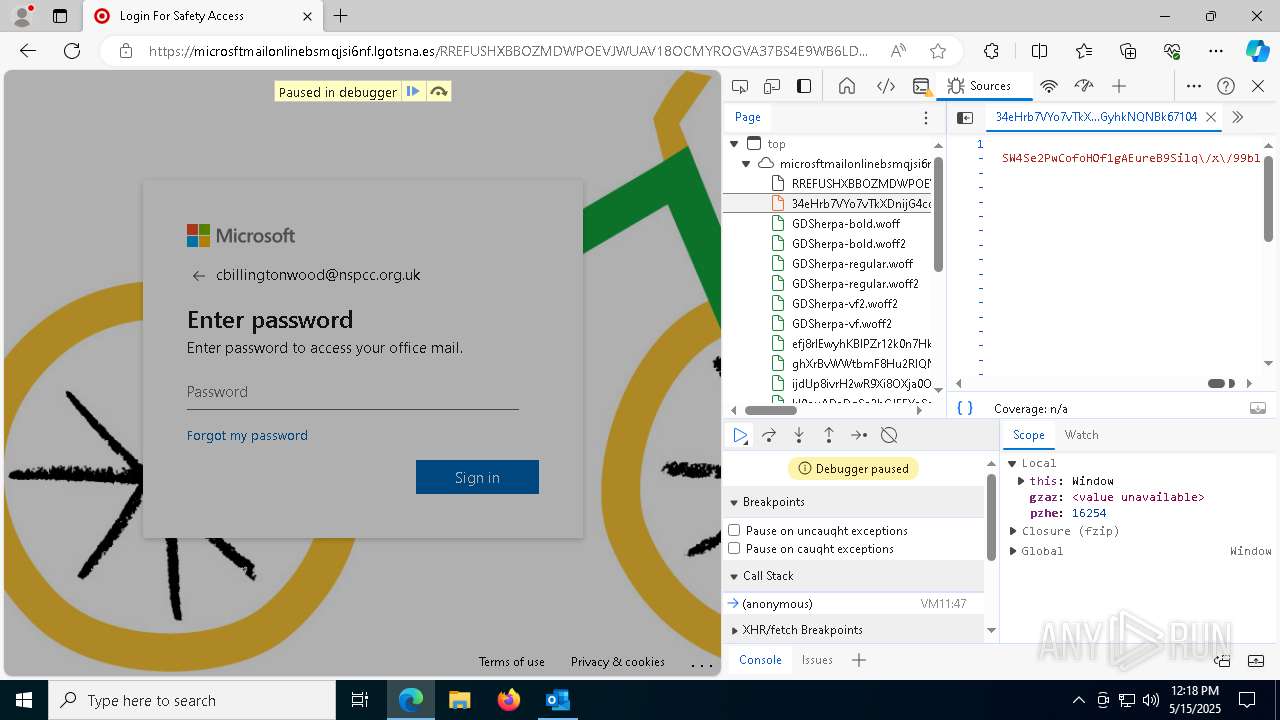Open the Copilot icon in Edge toolbar
The image size is (1280, 720).
(1257, 51)
